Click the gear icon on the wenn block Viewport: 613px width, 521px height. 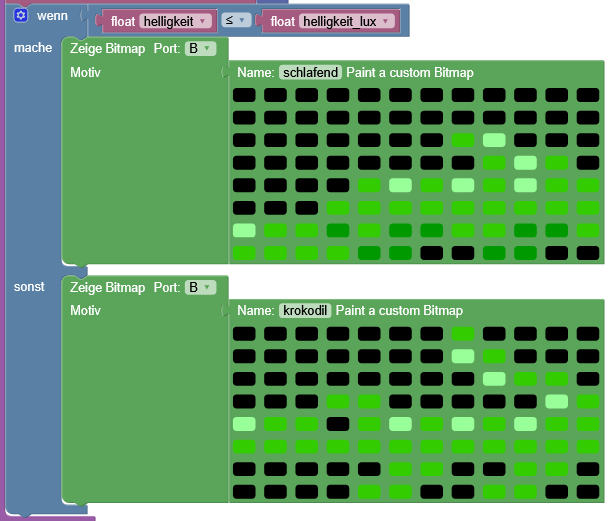20,16
